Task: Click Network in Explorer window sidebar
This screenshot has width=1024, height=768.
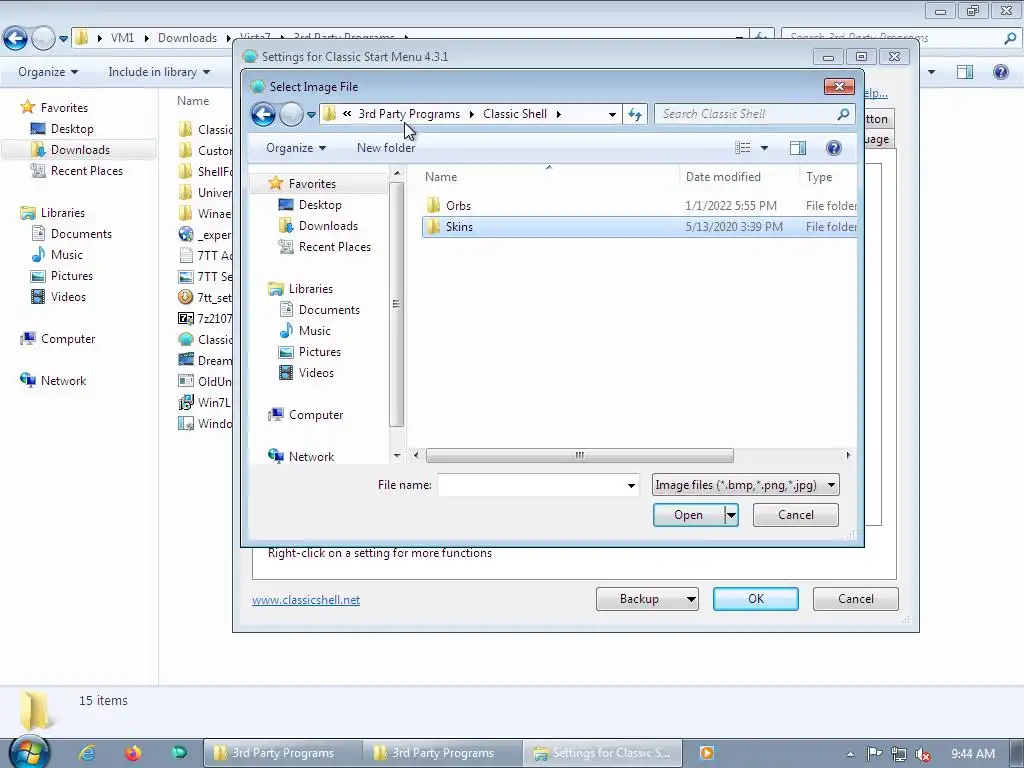Action: click(63, 381)
